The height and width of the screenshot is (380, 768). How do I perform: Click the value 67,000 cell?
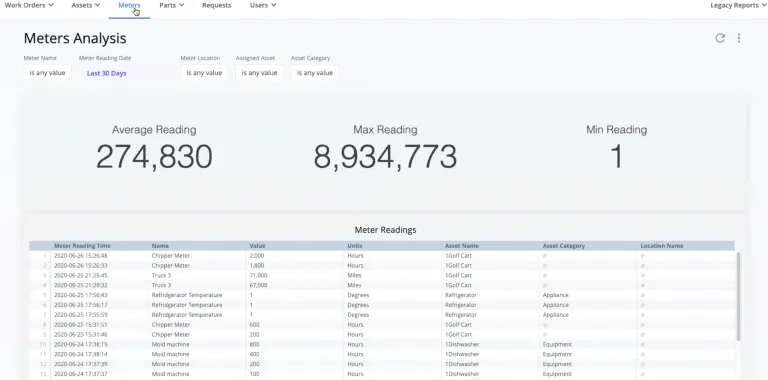point(258,285)
